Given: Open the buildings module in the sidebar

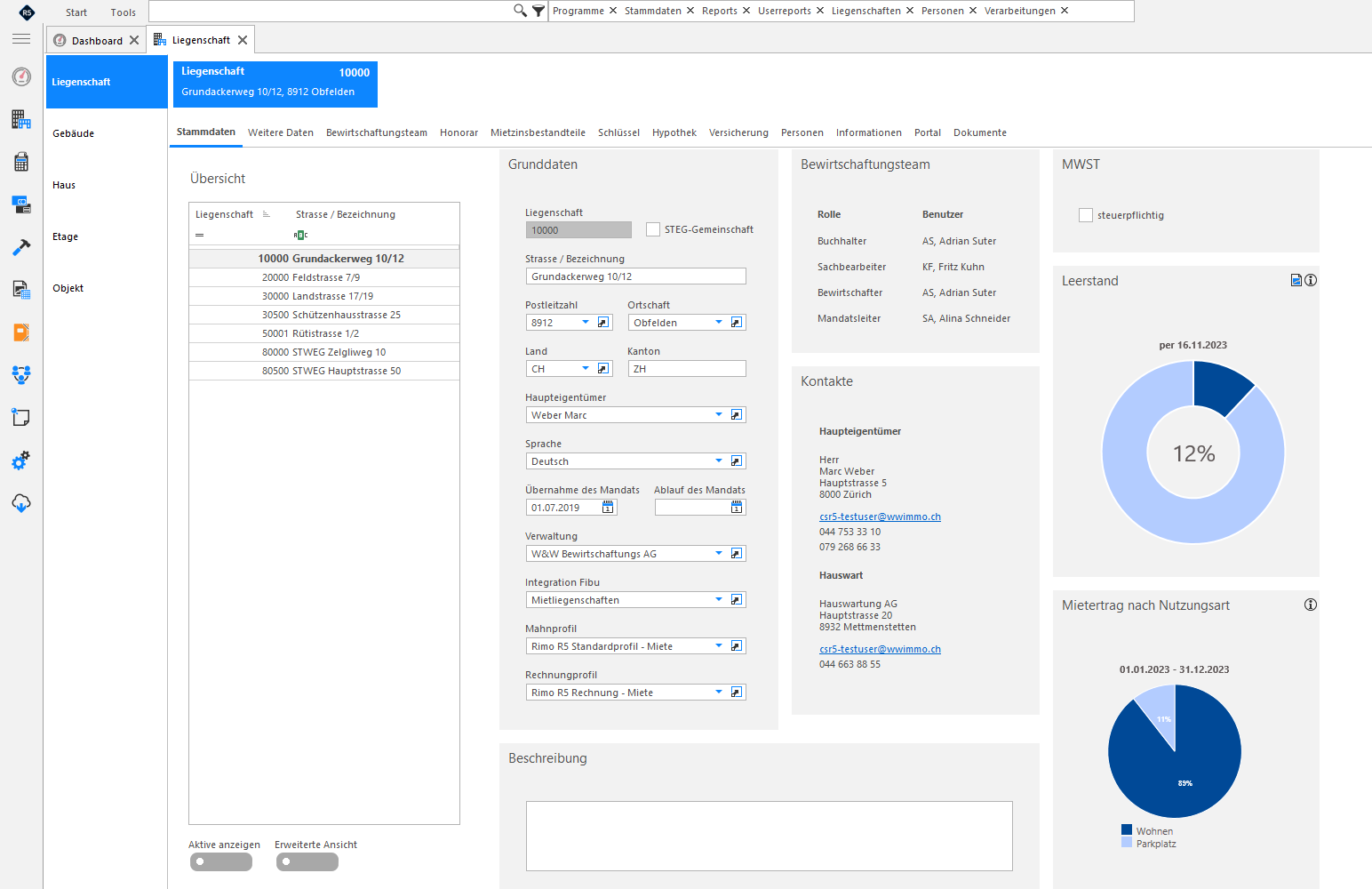Looking at the screenshot, I should pyautogui.click(x=21, y=119).
